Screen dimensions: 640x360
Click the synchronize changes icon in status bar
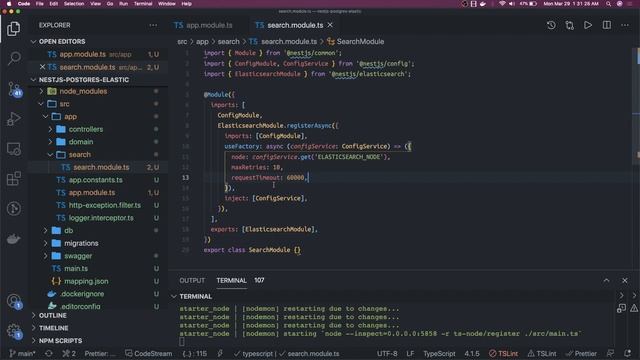(49, 353)
